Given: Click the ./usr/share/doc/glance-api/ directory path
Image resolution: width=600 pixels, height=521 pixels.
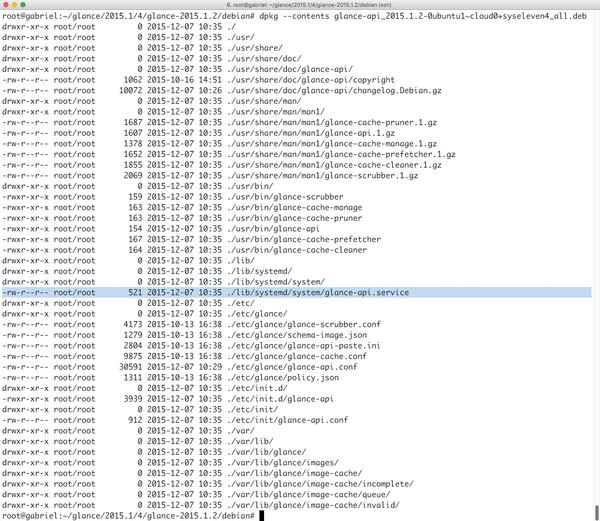Looking at the screenshot, I should click(x=290, y=69).
